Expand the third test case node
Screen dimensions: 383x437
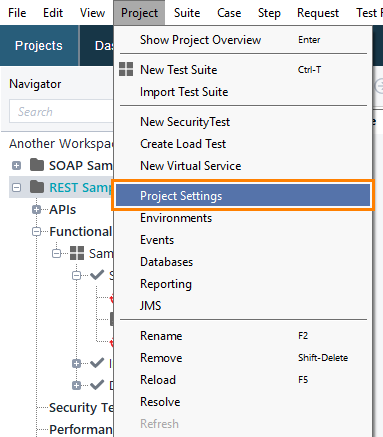click(x=76, y=386)
